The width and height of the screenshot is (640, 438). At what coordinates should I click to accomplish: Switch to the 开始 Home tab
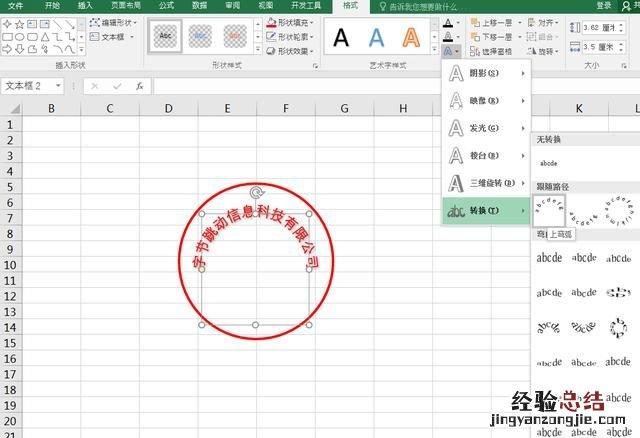52,6
